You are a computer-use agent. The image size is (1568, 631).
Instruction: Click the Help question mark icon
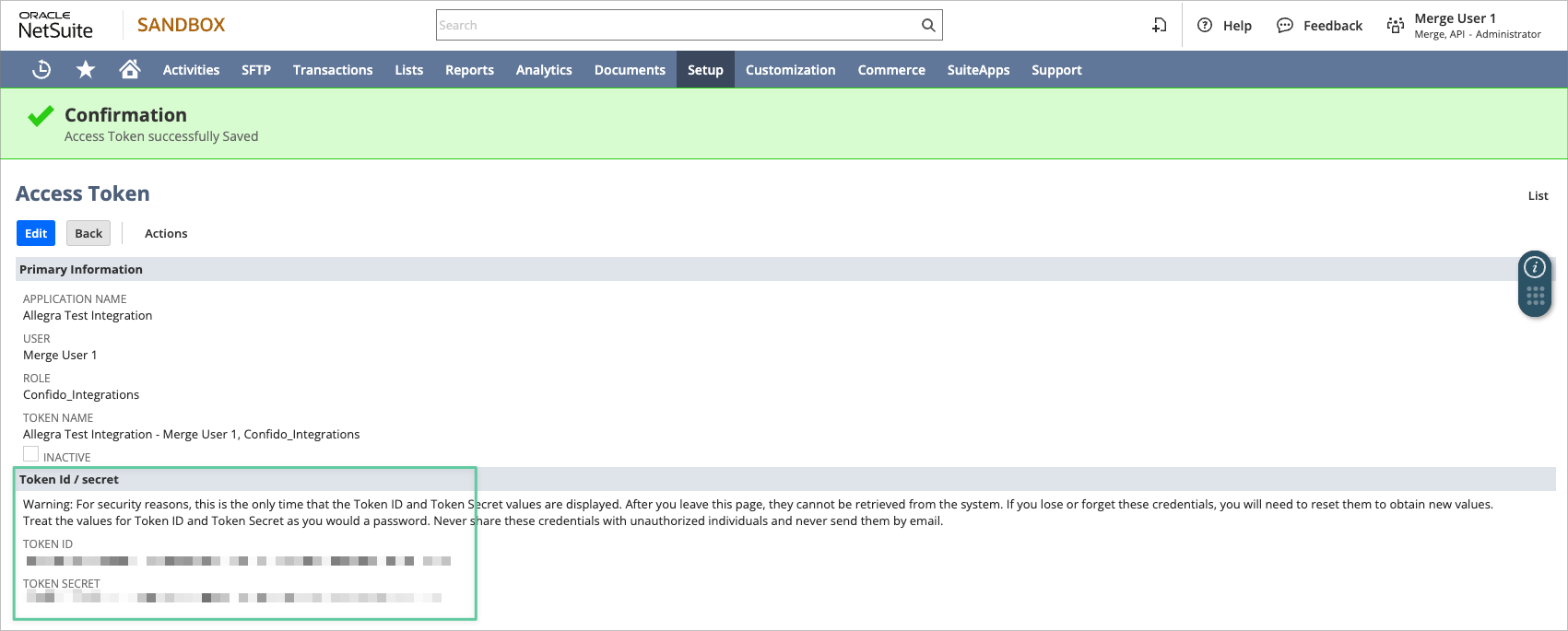click(1205, 25)
